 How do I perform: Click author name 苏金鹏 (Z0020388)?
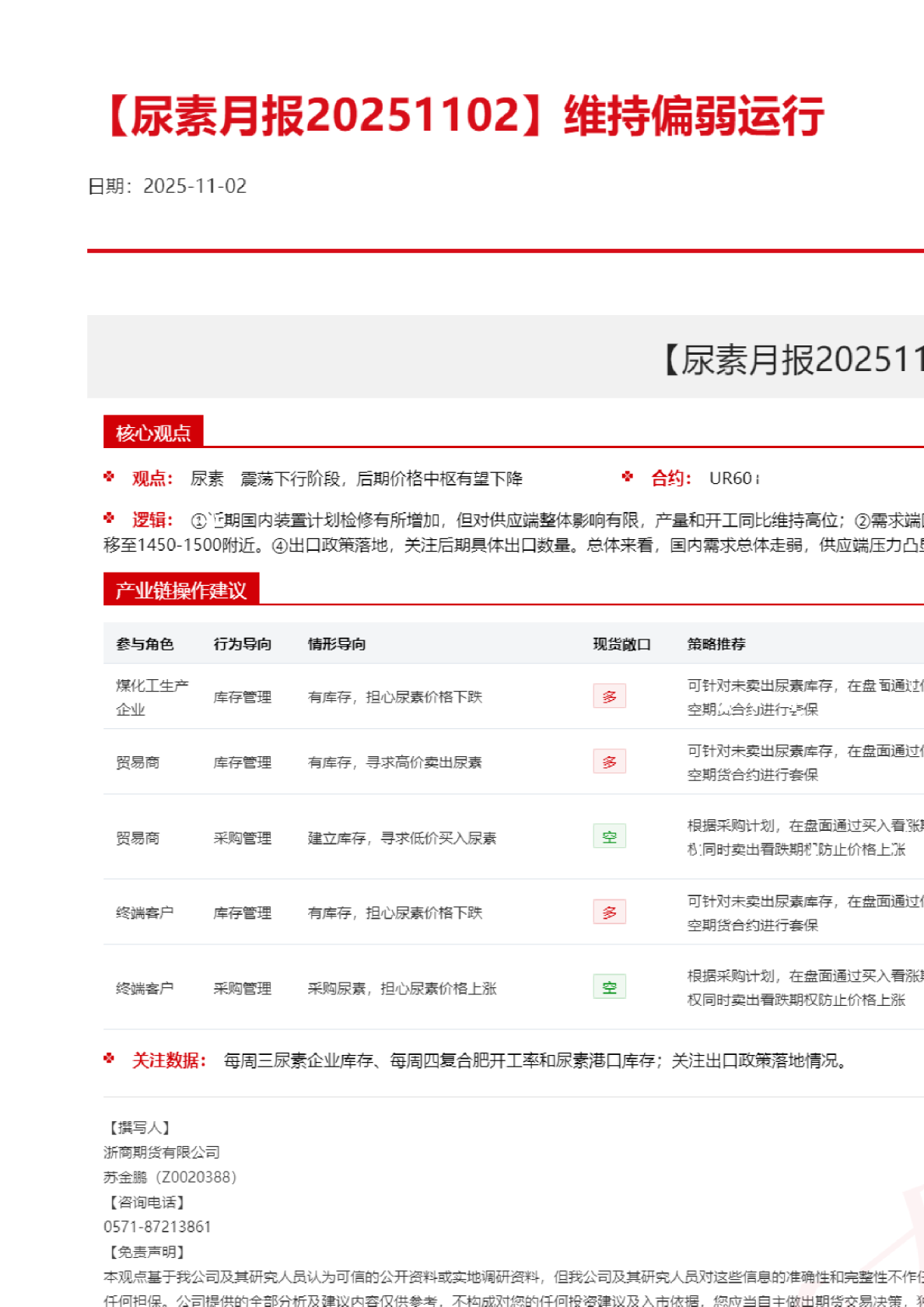(x=170, y=1177)
